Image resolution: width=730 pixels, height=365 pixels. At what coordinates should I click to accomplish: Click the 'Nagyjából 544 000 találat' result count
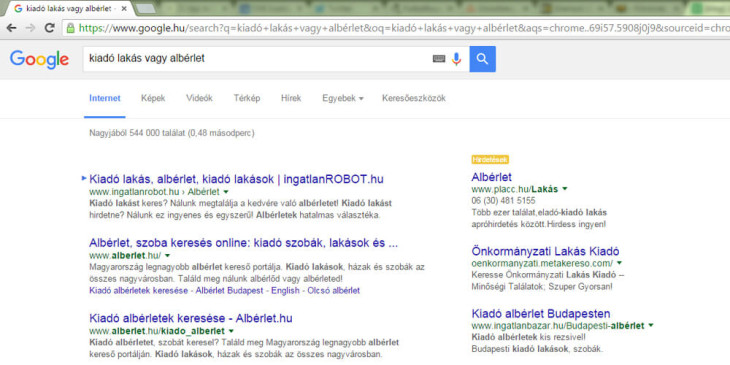point(171,133)
